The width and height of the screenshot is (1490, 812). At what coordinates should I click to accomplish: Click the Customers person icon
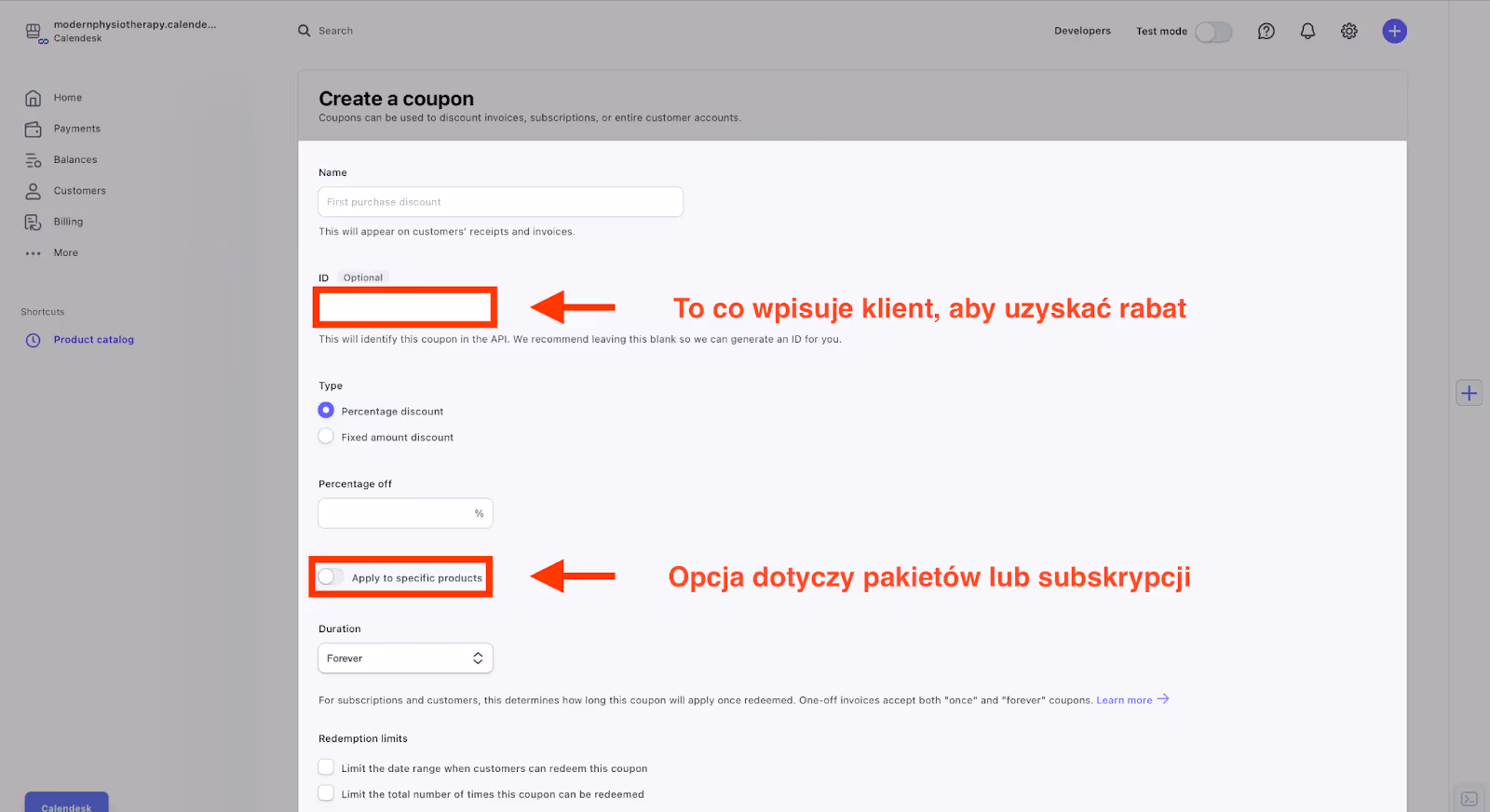pyautogui.click(x=34, y=191)
